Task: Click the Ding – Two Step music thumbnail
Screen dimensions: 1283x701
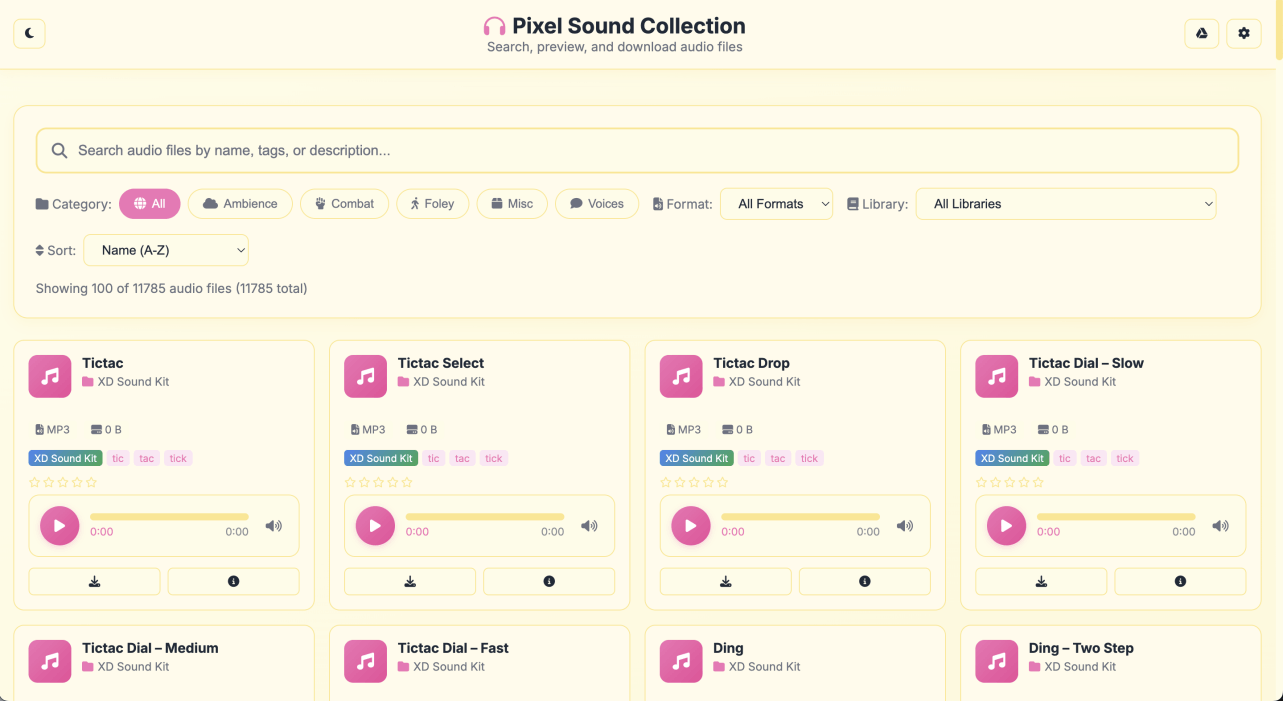Action: [x=997, y=661]
